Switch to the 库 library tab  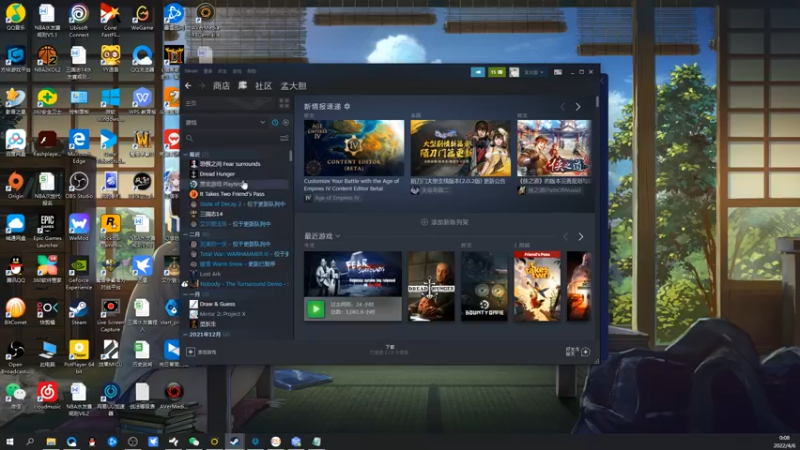pyautogui.click(x=242, y=86)
